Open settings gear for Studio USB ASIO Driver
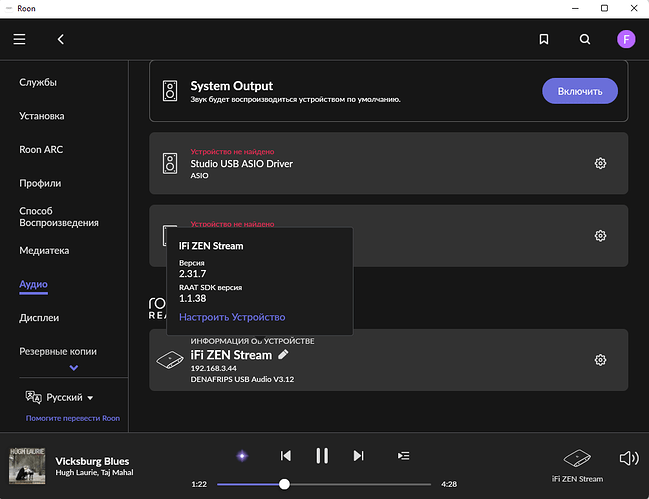649x499 pixels. point(600,163)
